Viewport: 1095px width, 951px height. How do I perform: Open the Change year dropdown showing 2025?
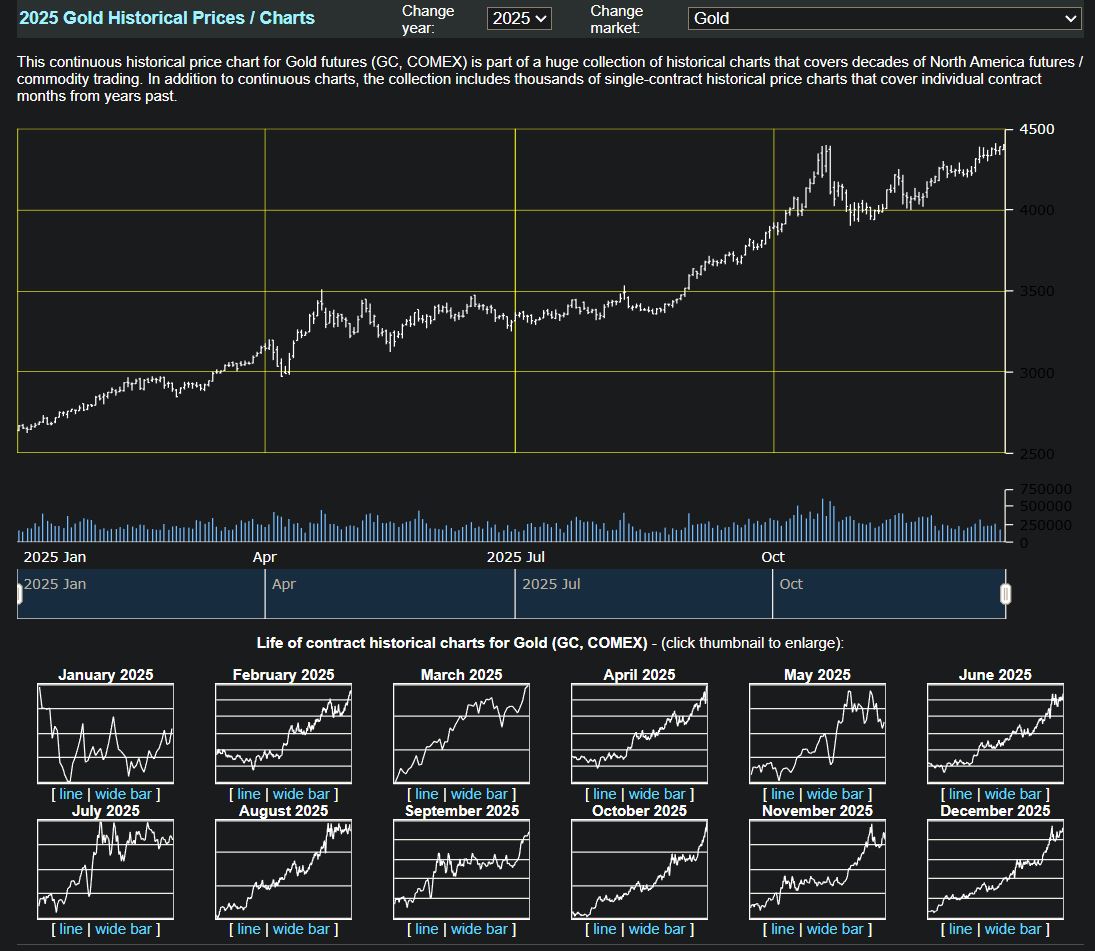(519, 19)
